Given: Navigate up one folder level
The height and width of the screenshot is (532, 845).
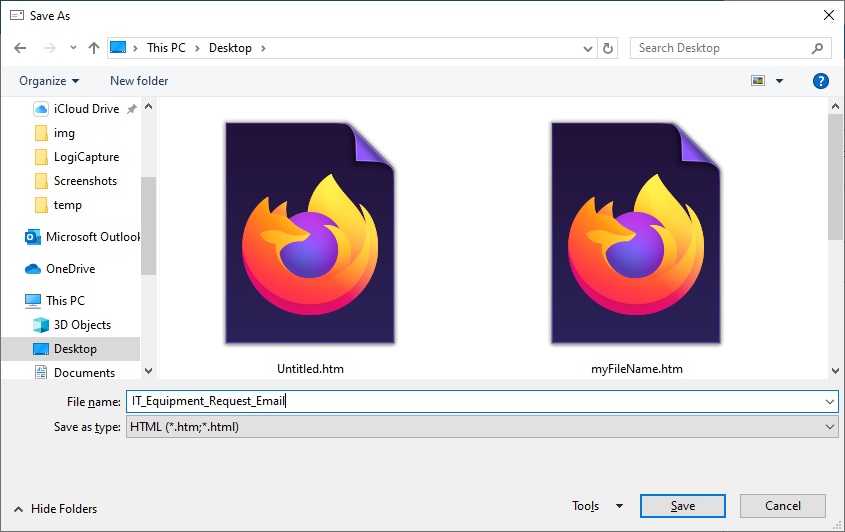Looking at the screenshot, I should [x=94, y=48].
